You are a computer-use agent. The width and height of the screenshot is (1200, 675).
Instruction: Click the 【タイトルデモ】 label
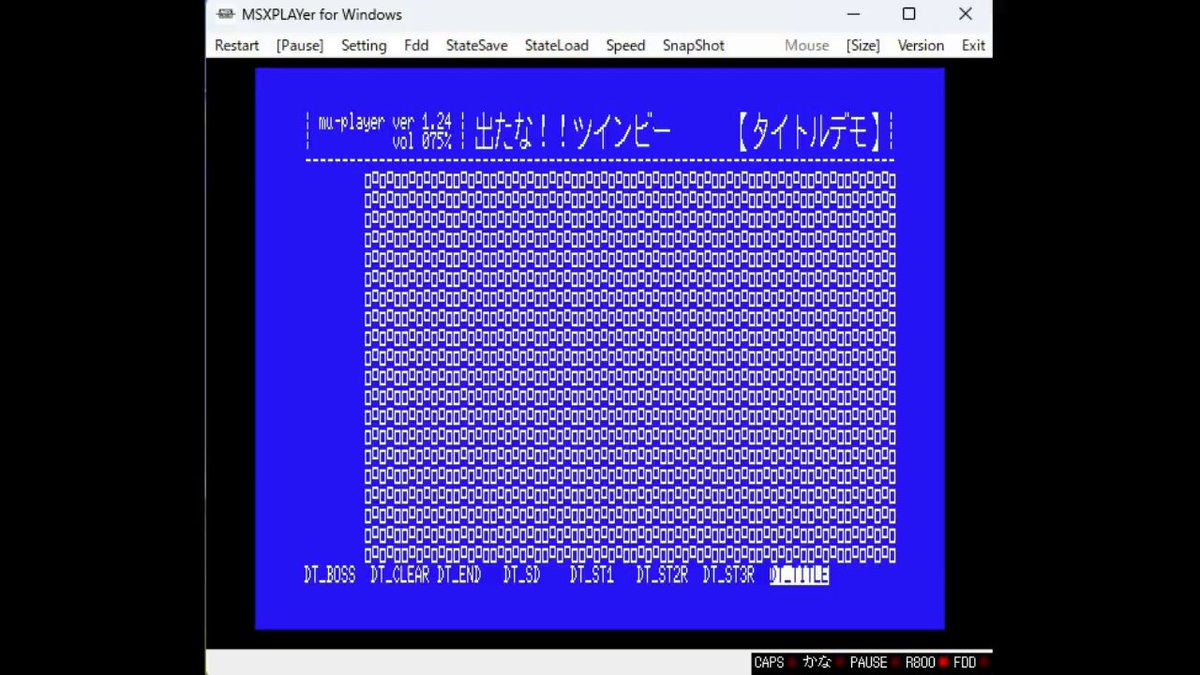pos(811,132)
